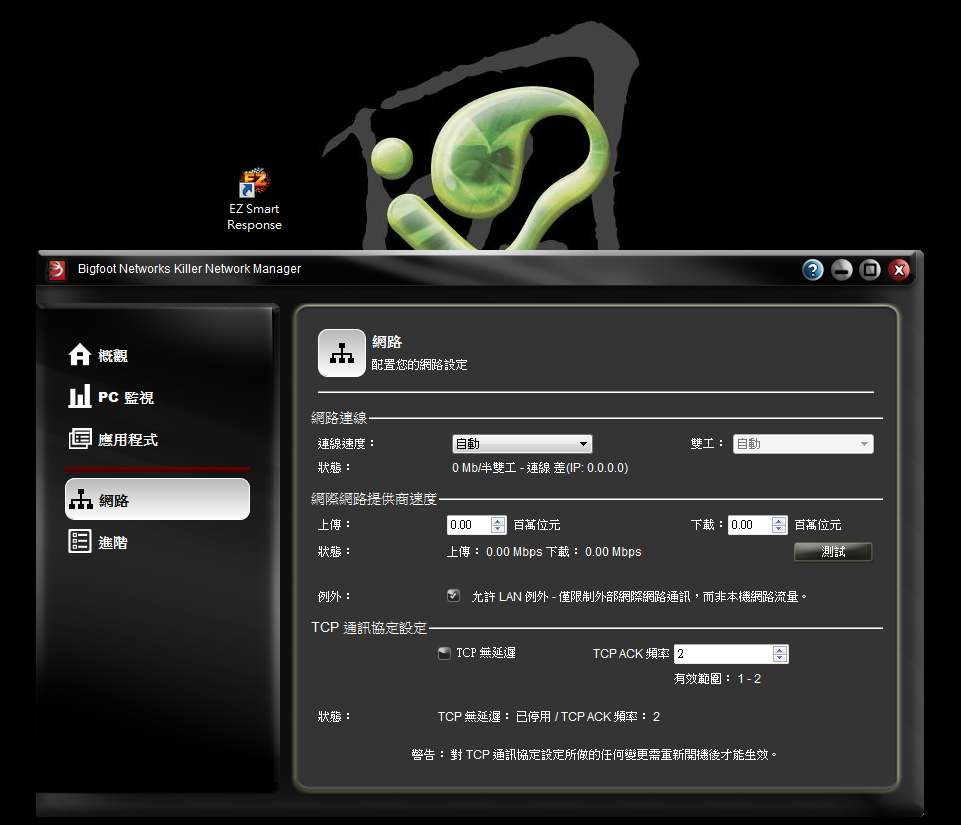Click the 網路連線 section heading

click(339, 418)
